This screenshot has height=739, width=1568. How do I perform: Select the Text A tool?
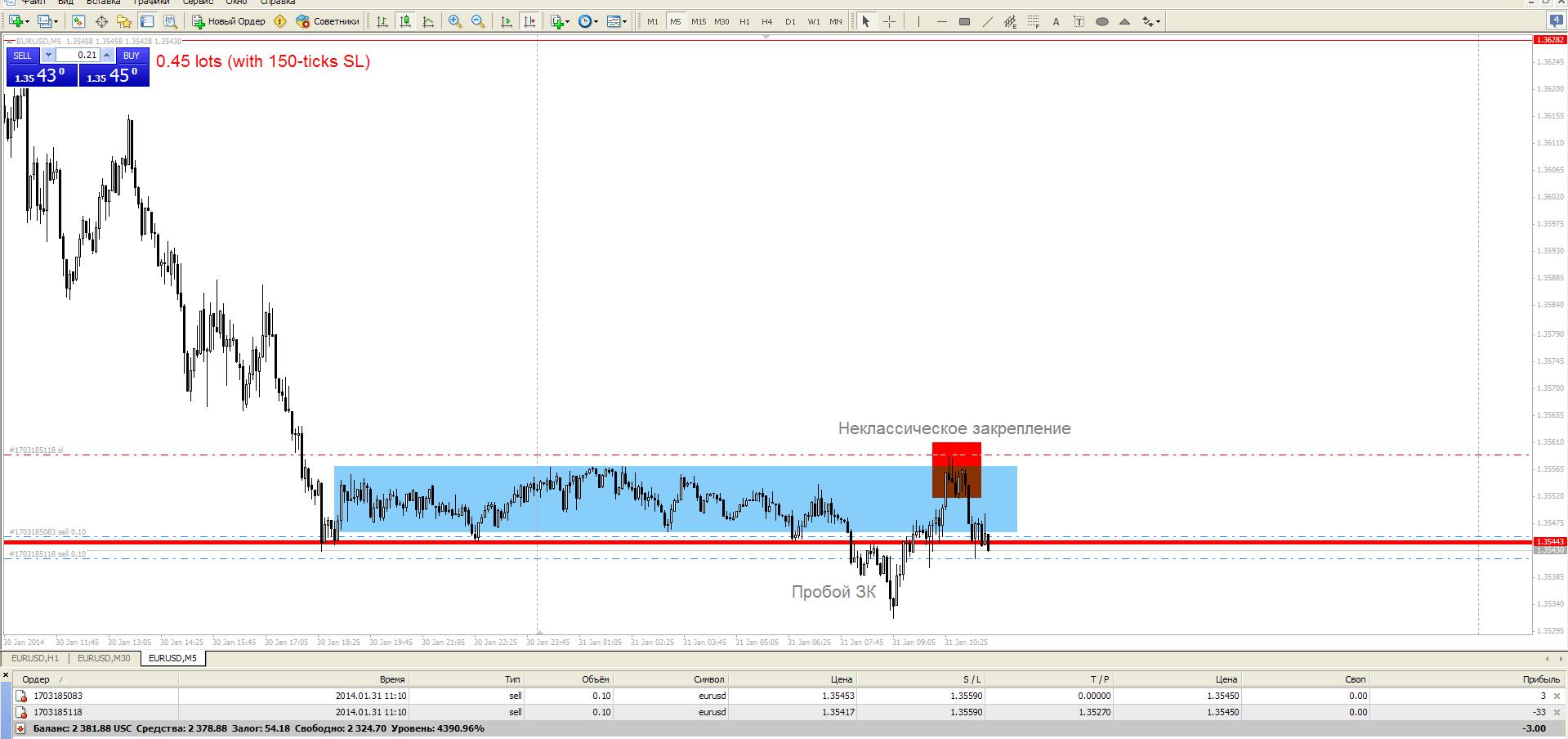(x=1056, y=22)
